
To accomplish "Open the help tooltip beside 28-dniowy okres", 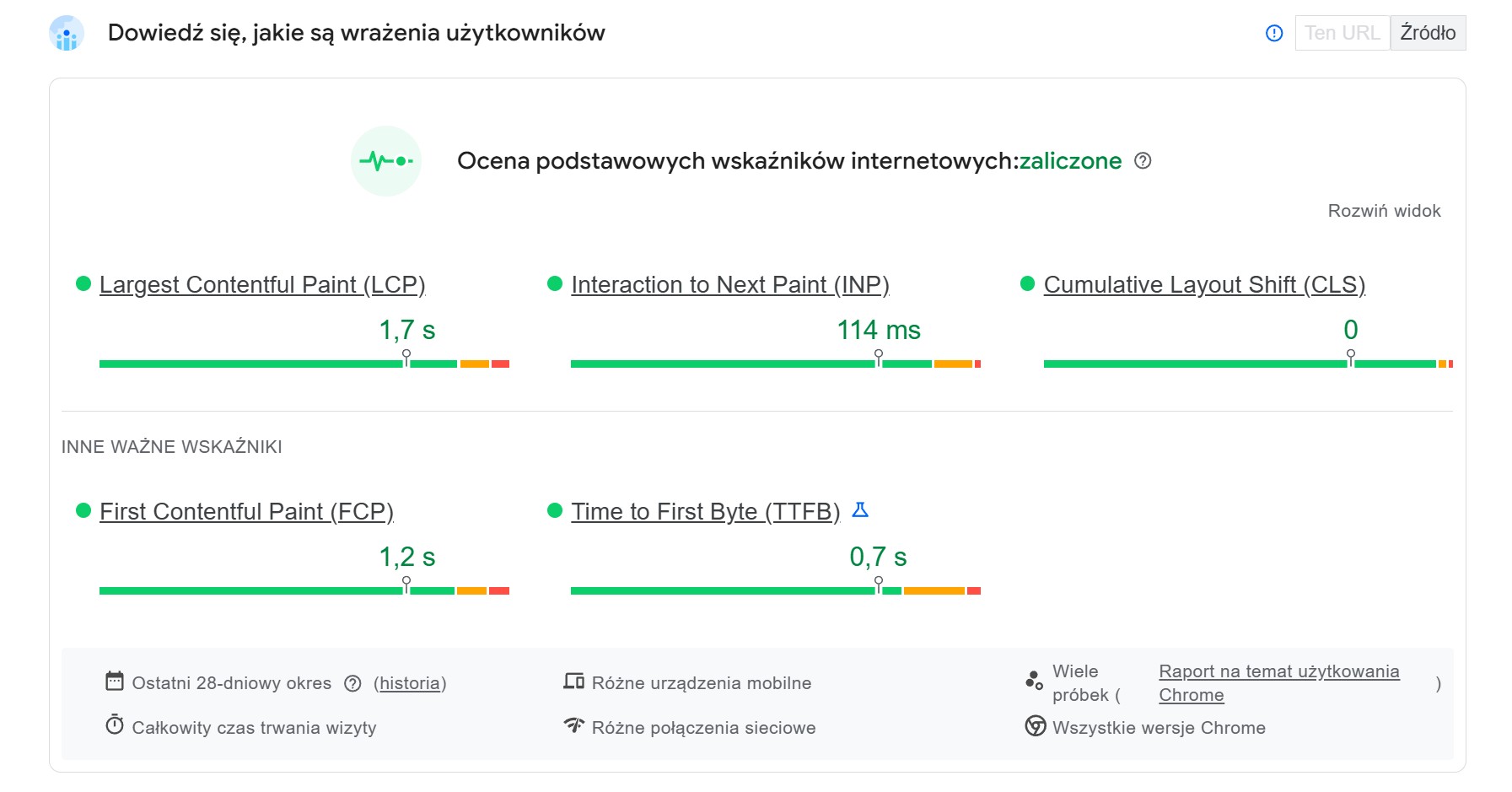I will tap(352, 683).
